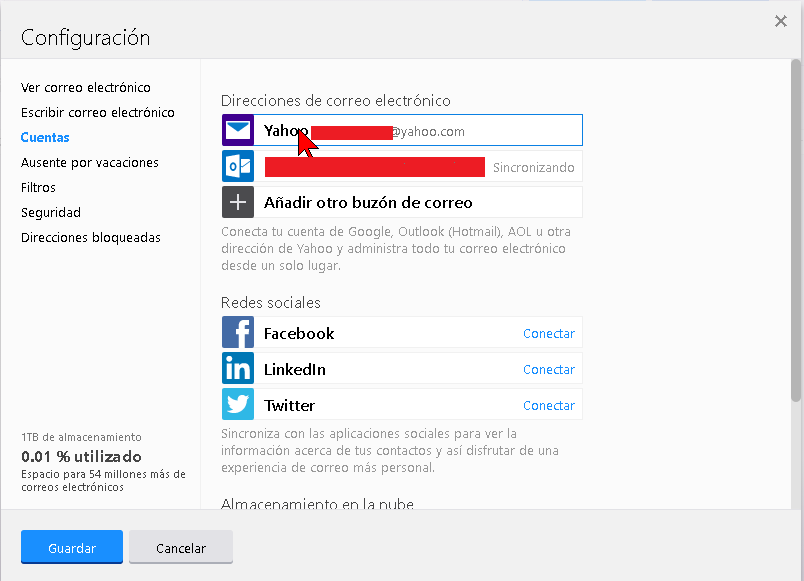The width and height of the screenshot is (804, 581).
Task: Click the Configuración dialog title
Action: pyautogui.click(x=86, y=38)
